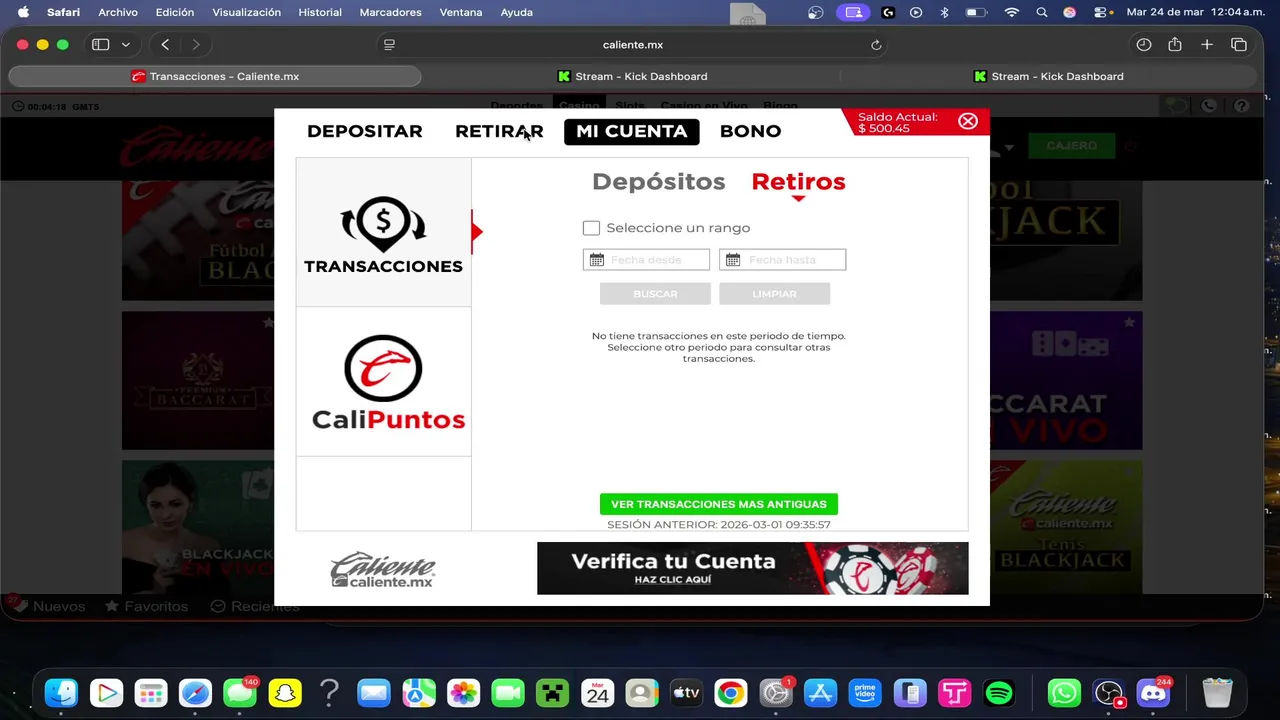Open a new Safari tab with plus
The height and width of the screenshot is (720, 1280).
(1207, 45)
